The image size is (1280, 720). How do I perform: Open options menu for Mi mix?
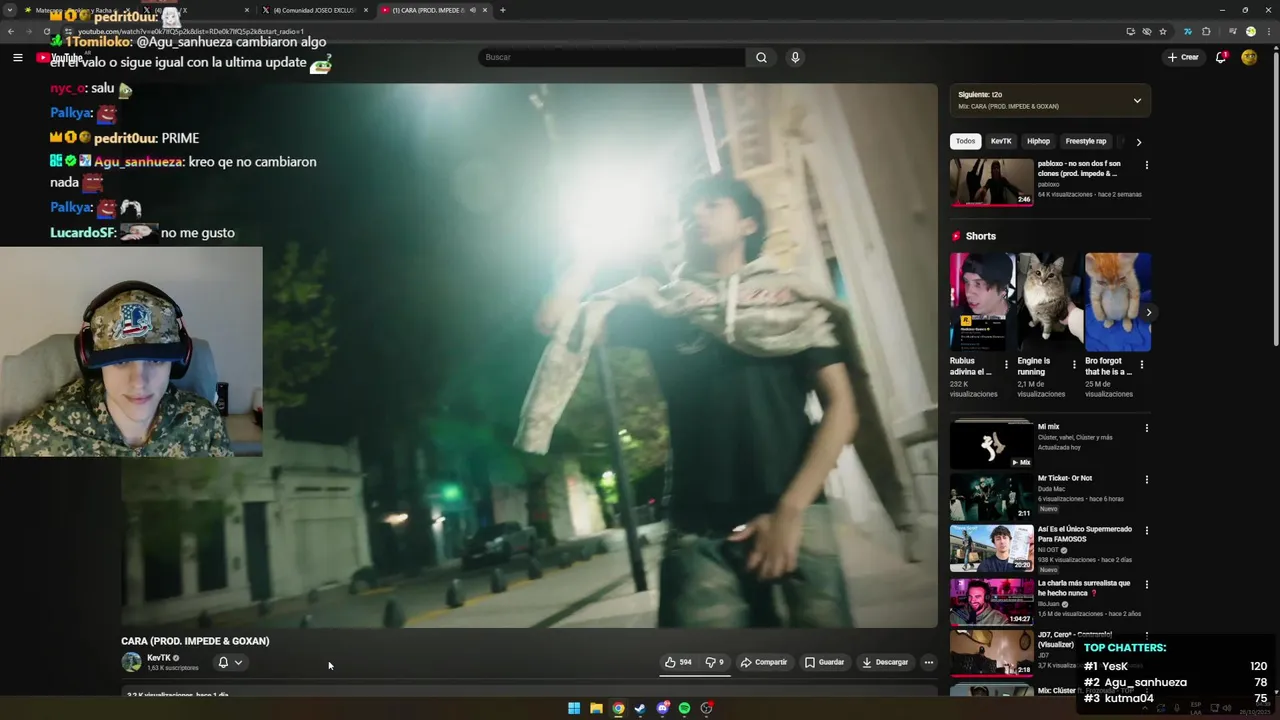[x=1146, y=428]
